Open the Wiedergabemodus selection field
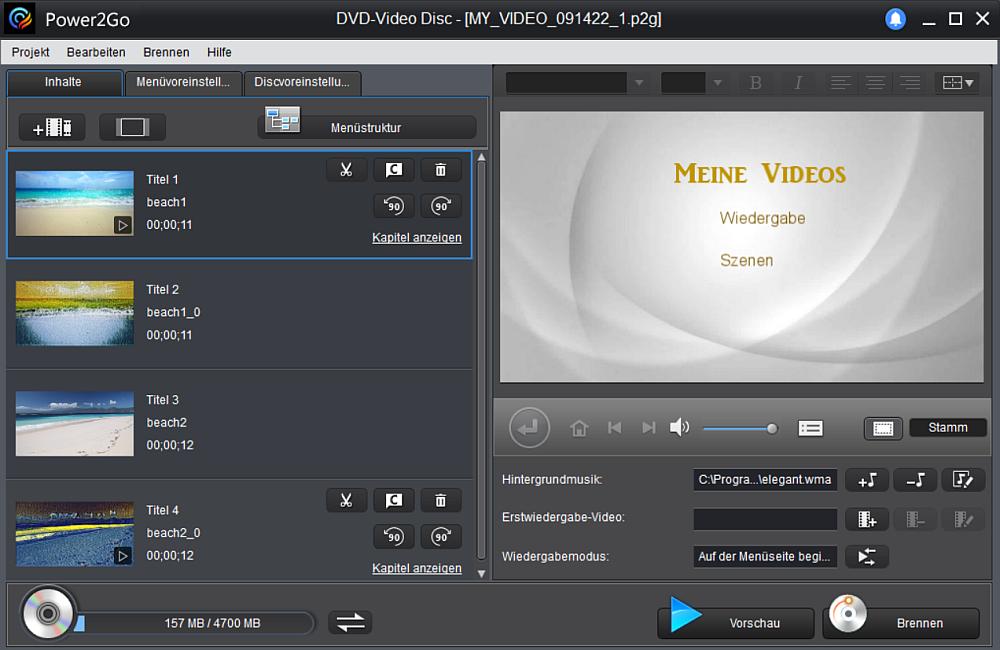The height and width of the screenshot is (650, 1000). [765, 556]
